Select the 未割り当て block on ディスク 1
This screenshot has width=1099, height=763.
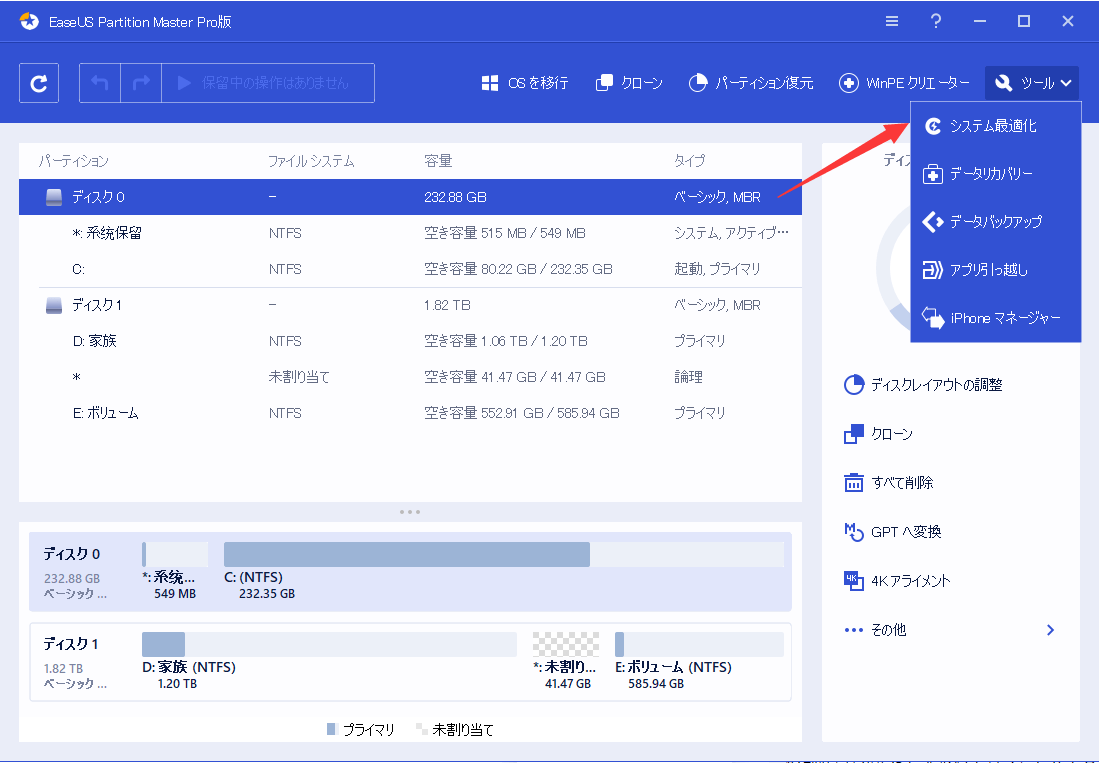point(565,643)
